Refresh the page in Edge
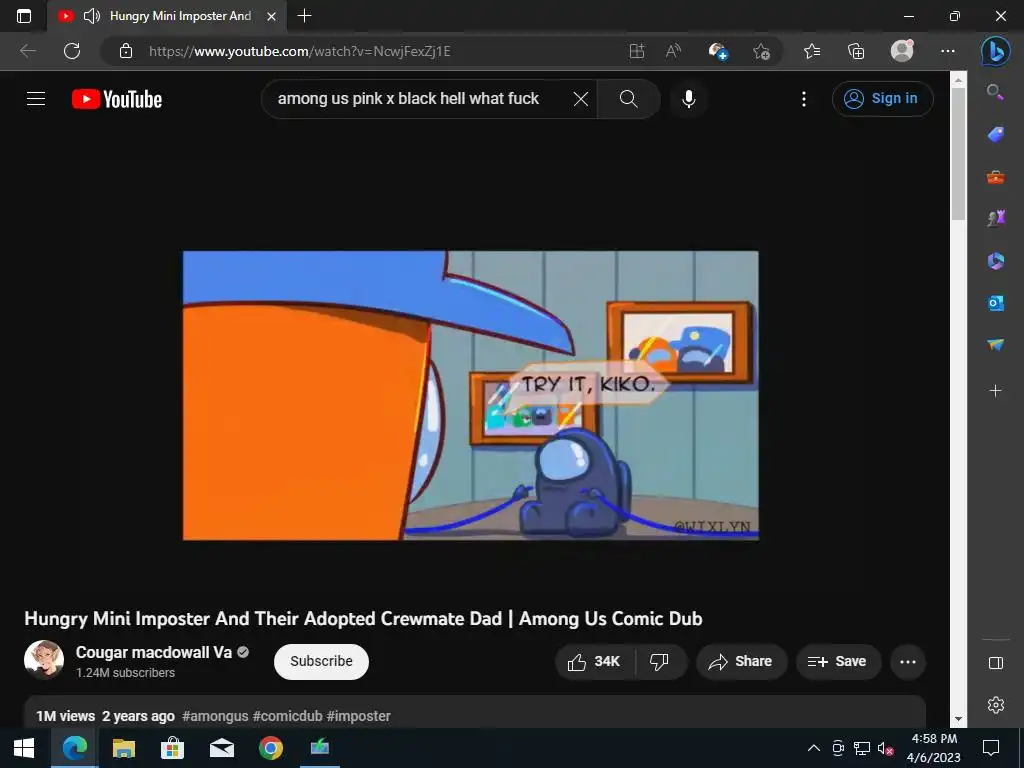This screenshot has width=1024, height=768. (x=72, y=51)
